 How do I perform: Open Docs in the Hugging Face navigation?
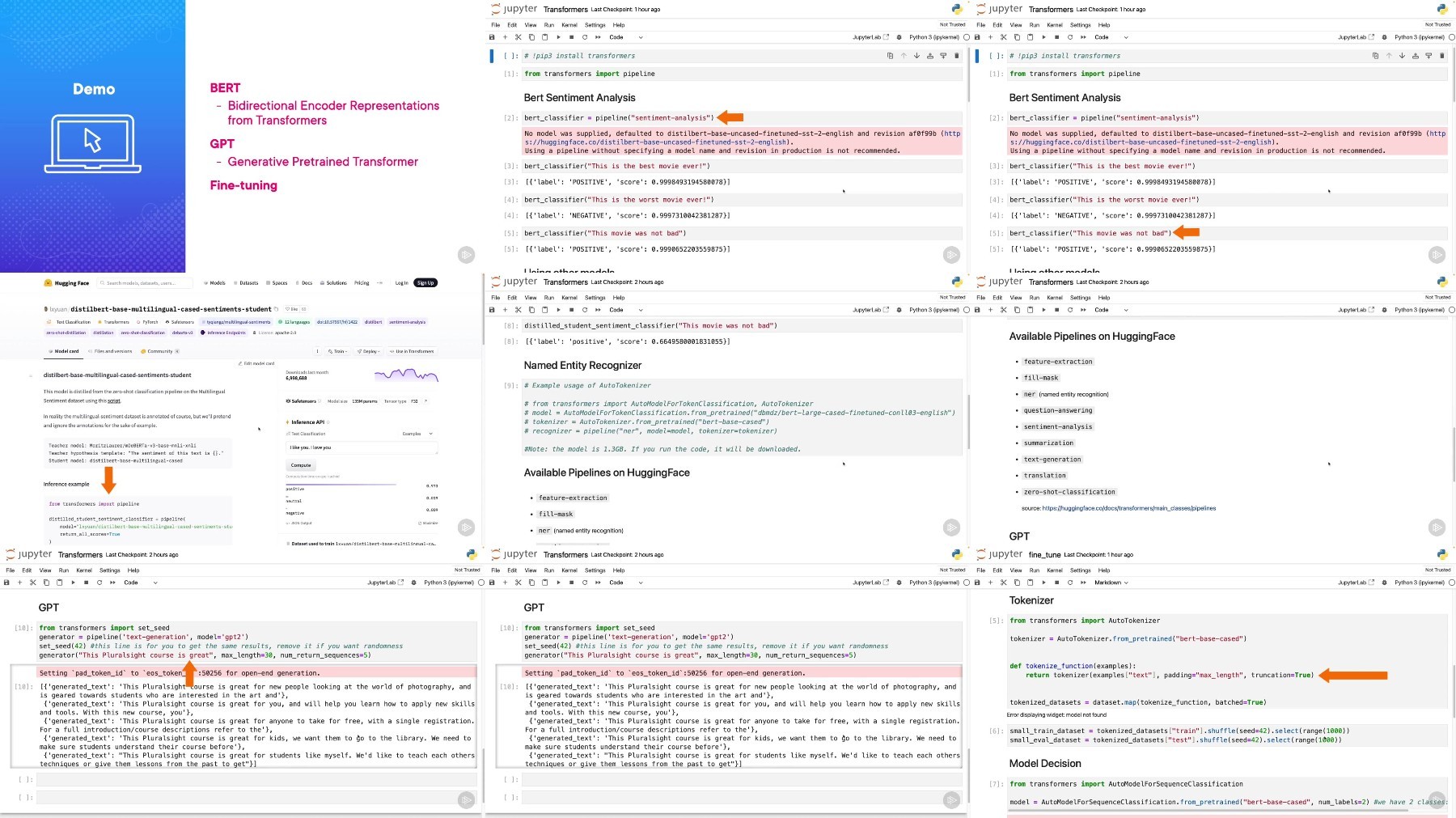click(x=304, y=283)
